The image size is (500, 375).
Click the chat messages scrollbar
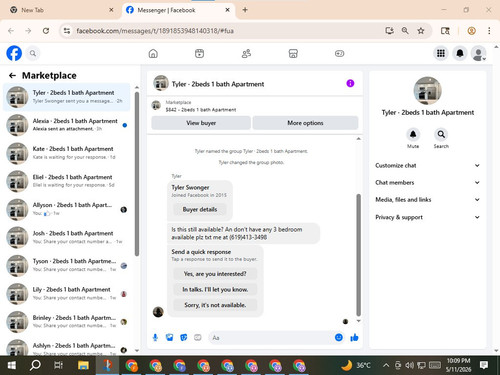tap(359, 255)
